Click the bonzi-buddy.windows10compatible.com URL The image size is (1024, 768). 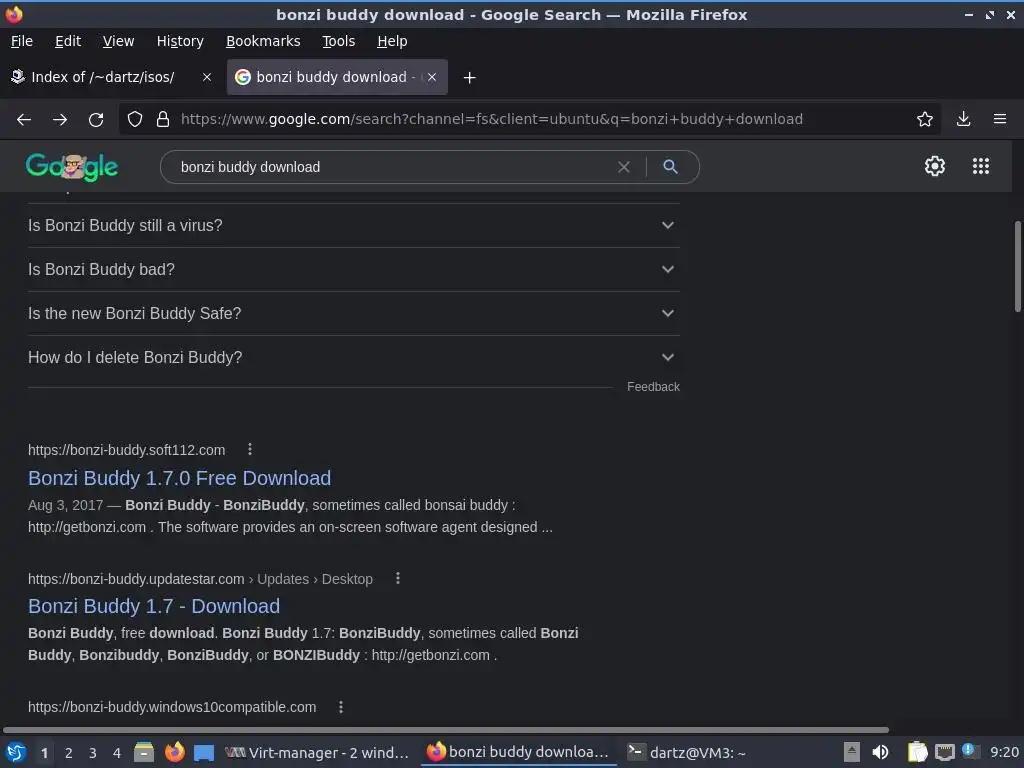pyautogui.click(x=172, y=707)
